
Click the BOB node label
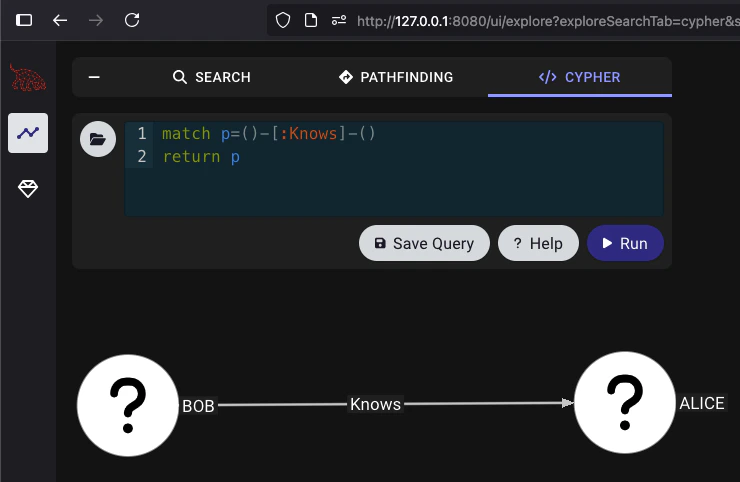(198, 406)
